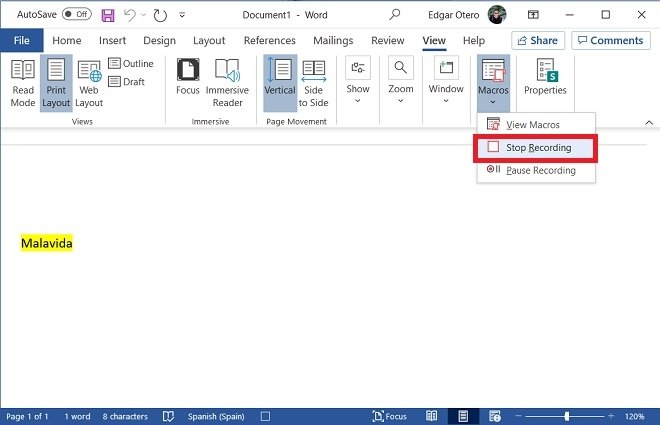Screen dimensions: 660x425
Task: Switch to Web Layout view
Action: click(89, 83)
